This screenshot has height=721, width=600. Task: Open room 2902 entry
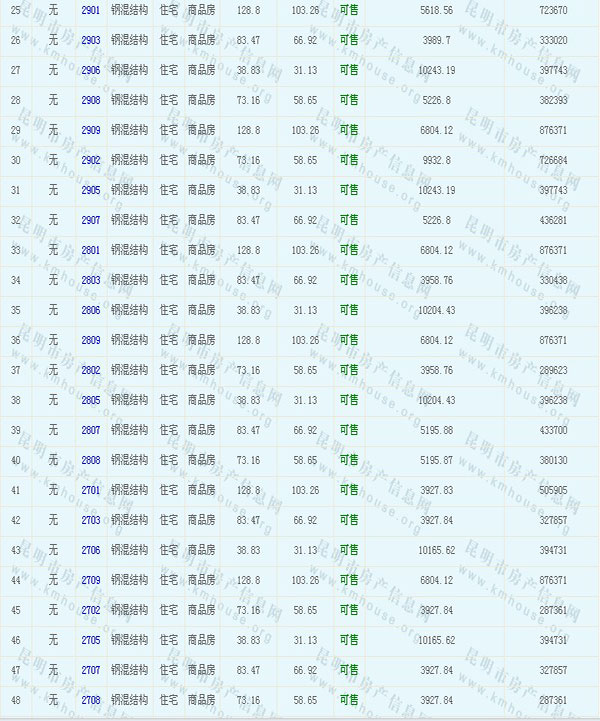click(x=91, y=160)
